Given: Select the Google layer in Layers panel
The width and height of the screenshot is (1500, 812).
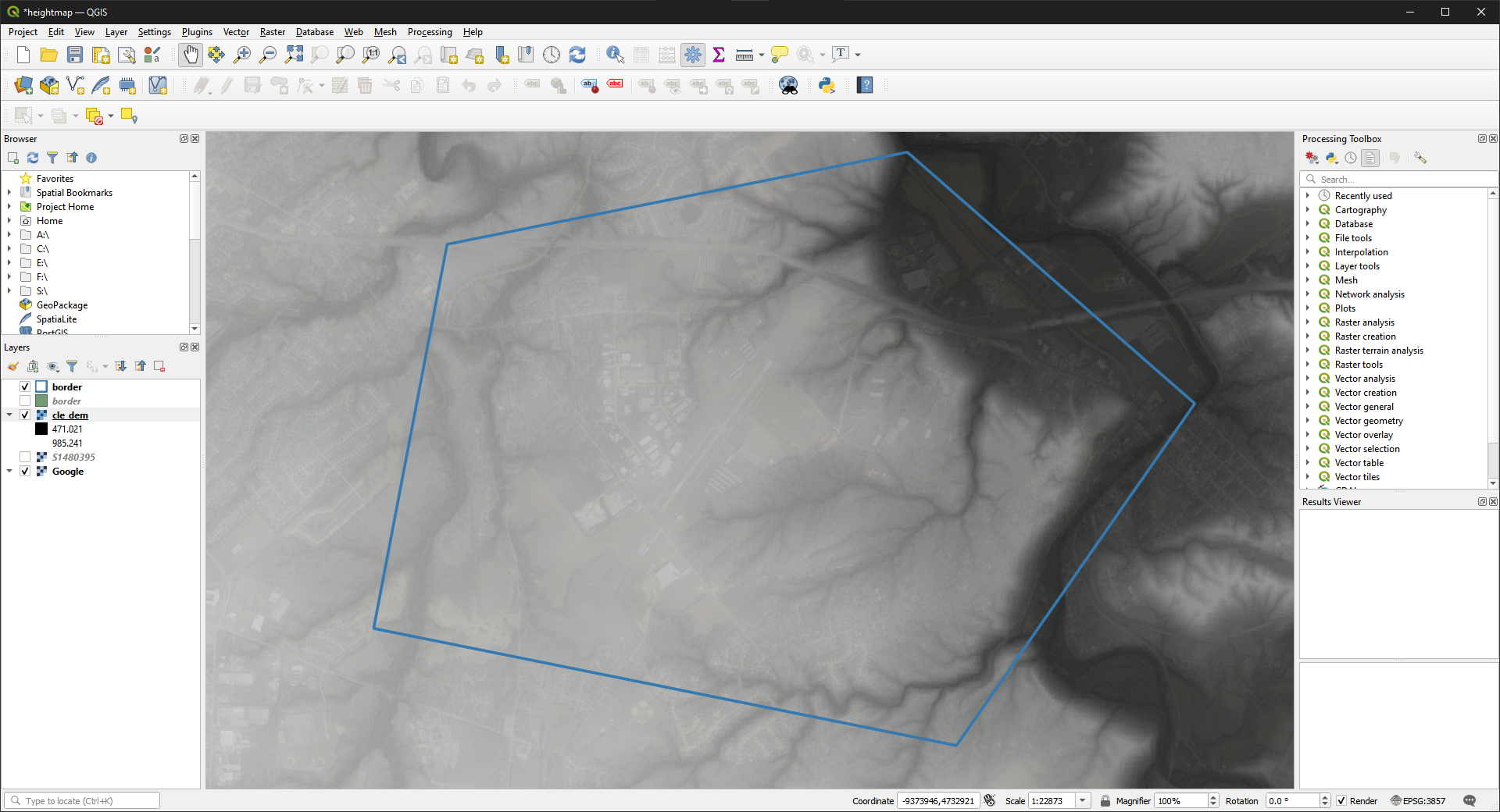Looking at the screenshot, I should 68,472.
